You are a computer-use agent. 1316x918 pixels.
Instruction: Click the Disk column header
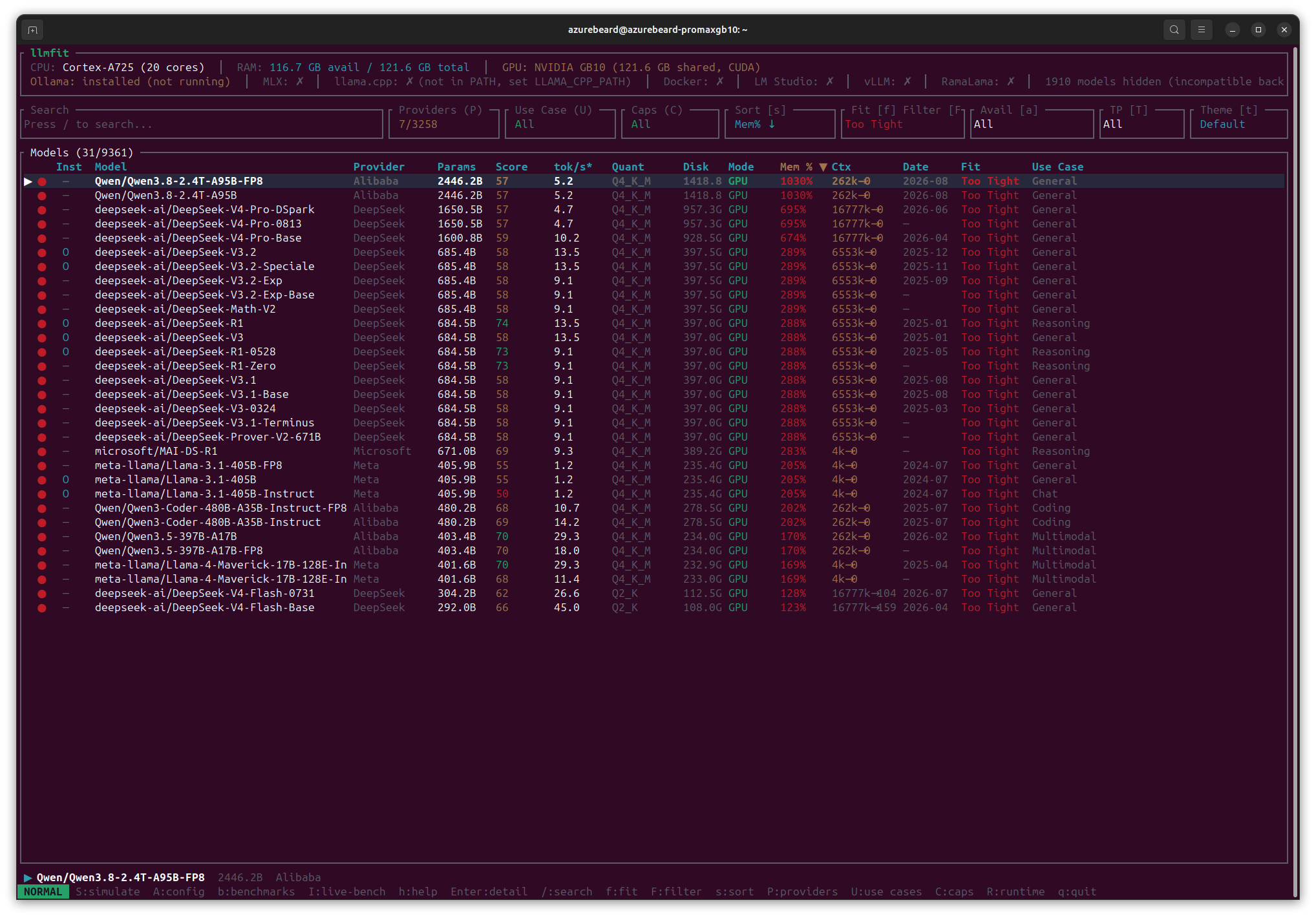click(x=696, y=167)
